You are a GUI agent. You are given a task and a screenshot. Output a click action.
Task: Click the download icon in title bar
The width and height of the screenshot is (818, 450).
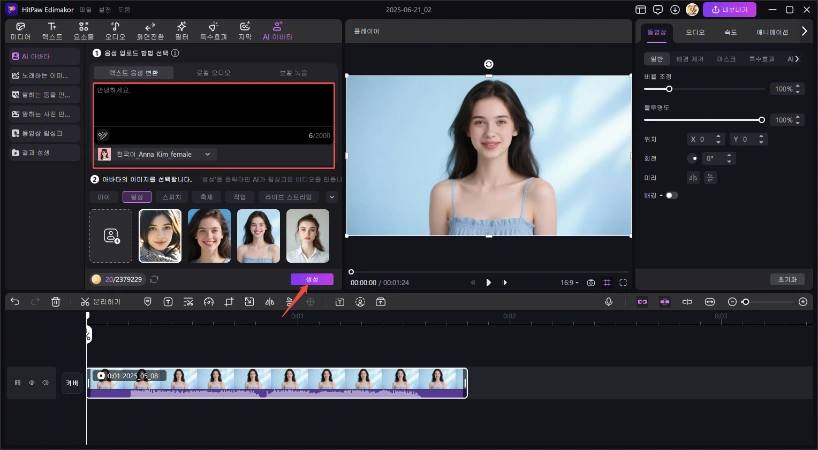pyautogui.click(x=675, y=9)
